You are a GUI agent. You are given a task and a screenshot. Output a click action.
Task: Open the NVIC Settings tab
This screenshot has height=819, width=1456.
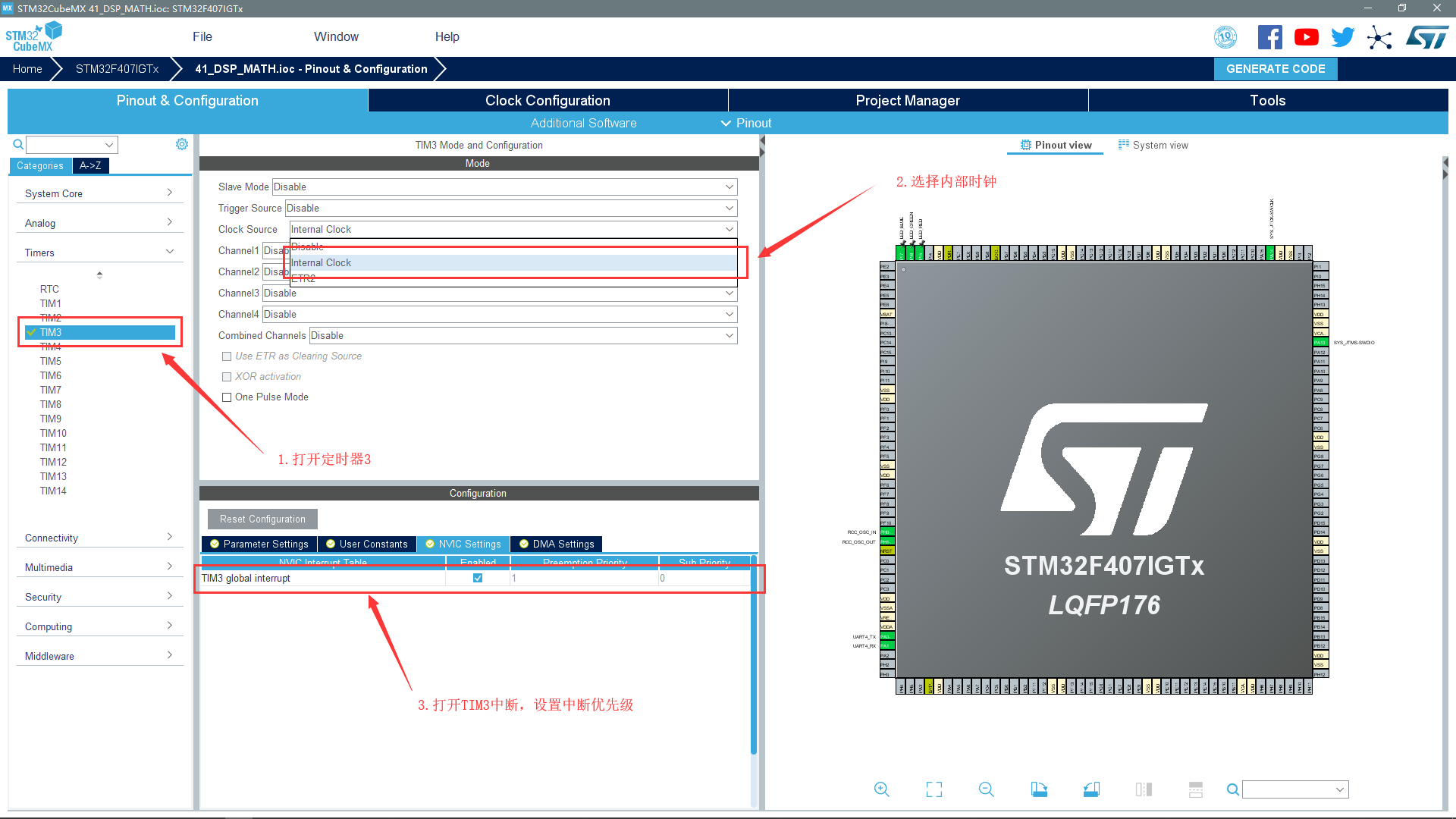463,544
